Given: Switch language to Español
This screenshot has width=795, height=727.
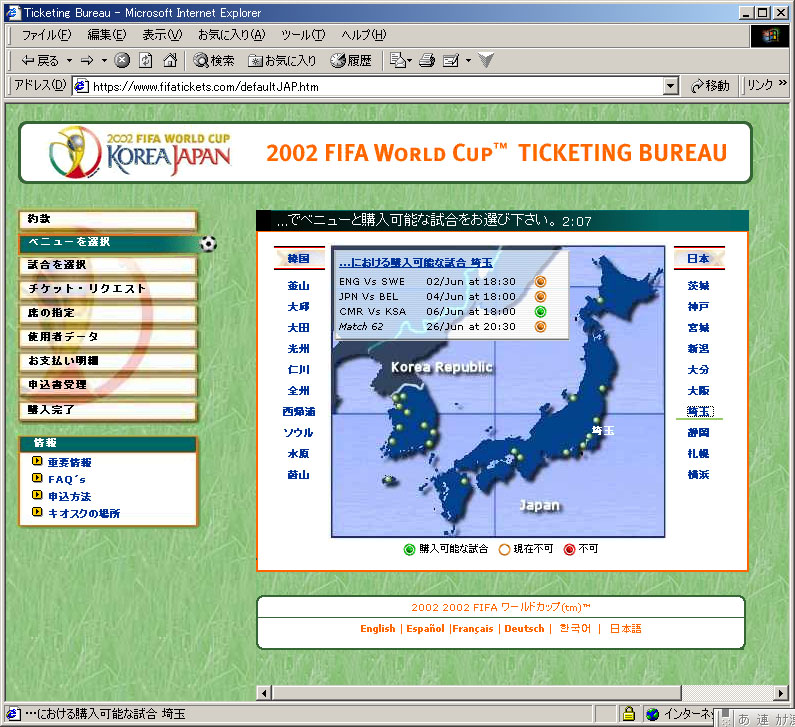Looking at the screenshot, I should click(425, 629).
